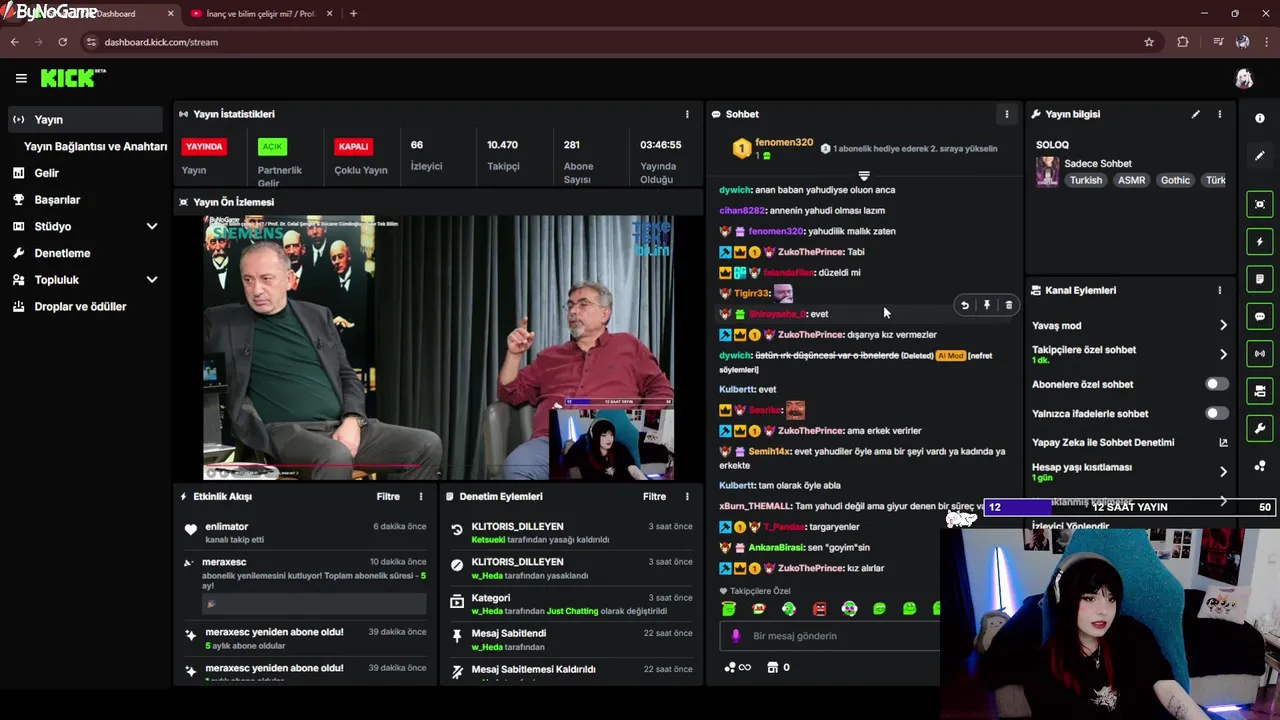Open external link icon for Yapay Zeka ile Sohbet Denetimi
1280x720 pixels.
pos(1223,442)
